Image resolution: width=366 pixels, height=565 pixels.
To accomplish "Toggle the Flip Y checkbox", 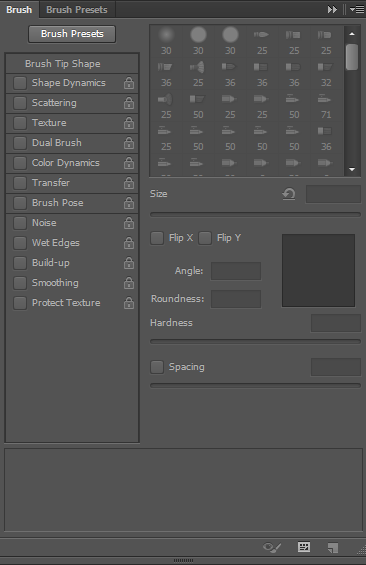I will 205,238.
